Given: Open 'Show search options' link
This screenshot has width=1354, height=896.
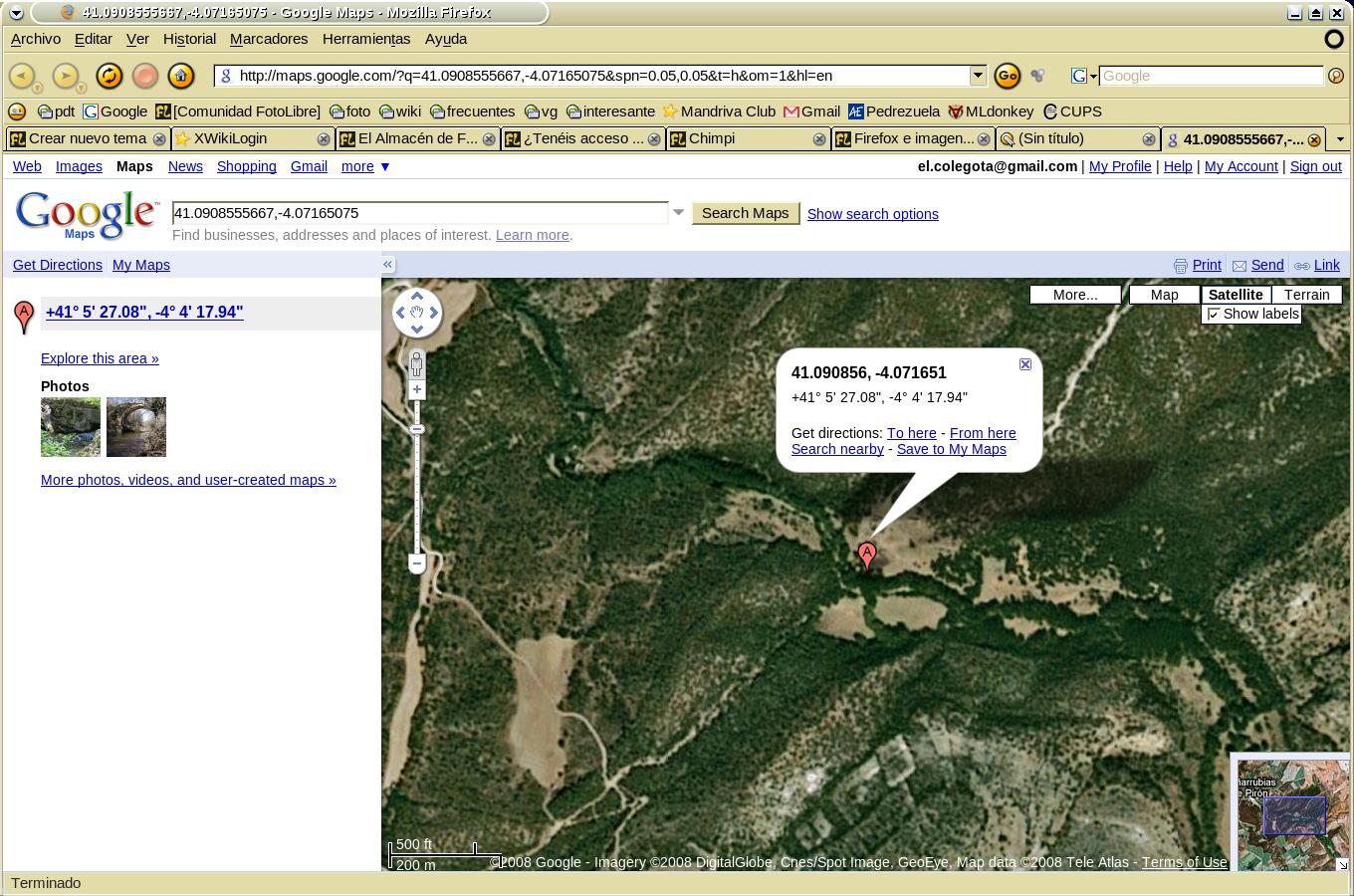Looking at the screenshot, I should pyautogui.click(x=873, y=214).
